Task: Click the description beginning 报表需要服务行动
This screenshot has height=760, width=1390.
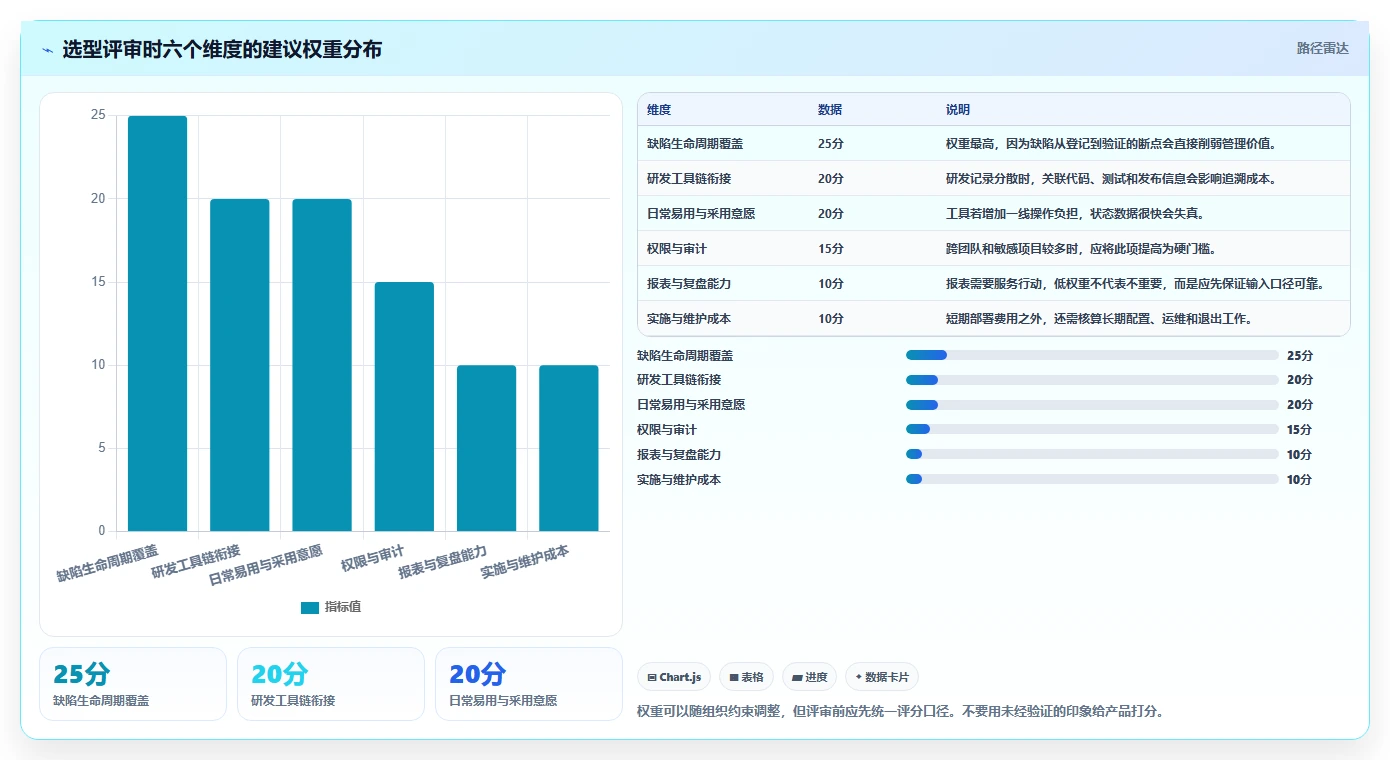Action: pos(1135,284)
